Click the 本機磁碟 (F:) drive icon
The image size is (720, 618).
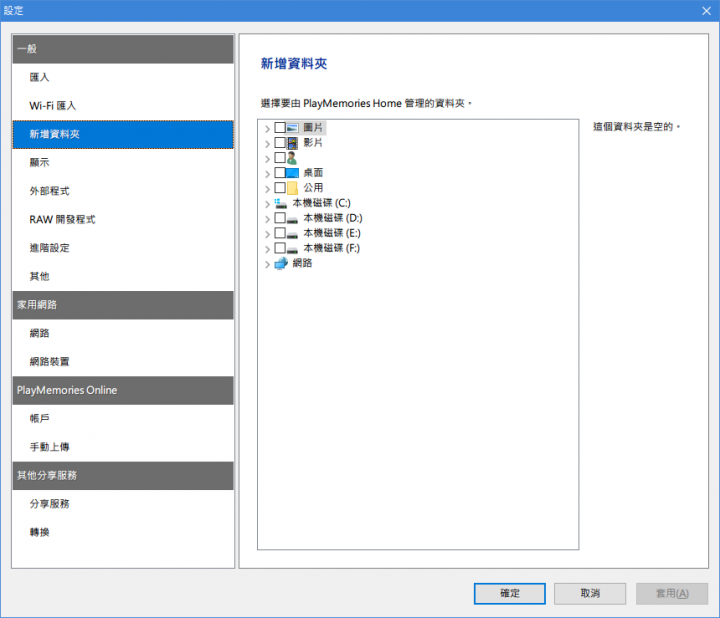click(292, 249)
